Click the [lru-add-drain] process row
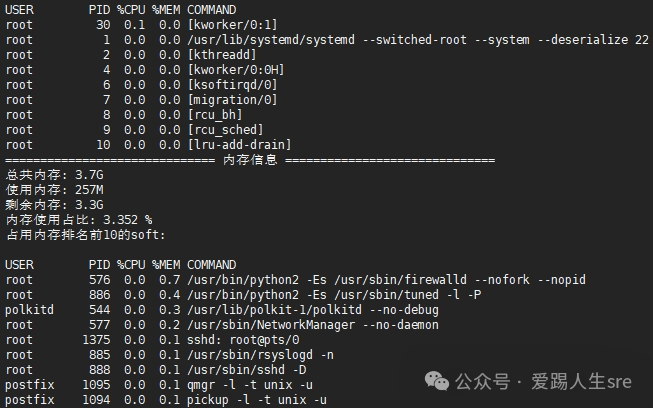The image size is (653, 408). coord(148,145)
